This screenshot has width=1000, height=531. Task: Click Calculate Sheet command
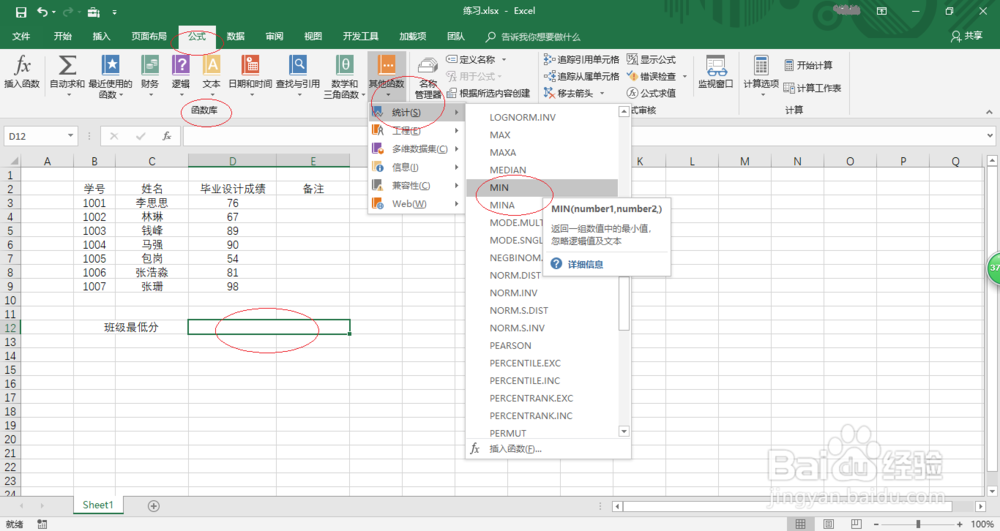click(x=812, y=88)
